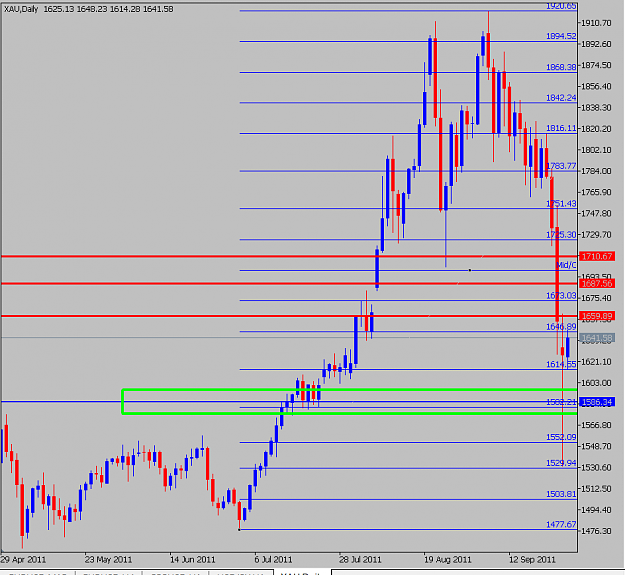Viewport: 625px width, 575px height.
Task: Click the 23 May 2011 date label
Action: pyautogui.click(x=108, y=560)
